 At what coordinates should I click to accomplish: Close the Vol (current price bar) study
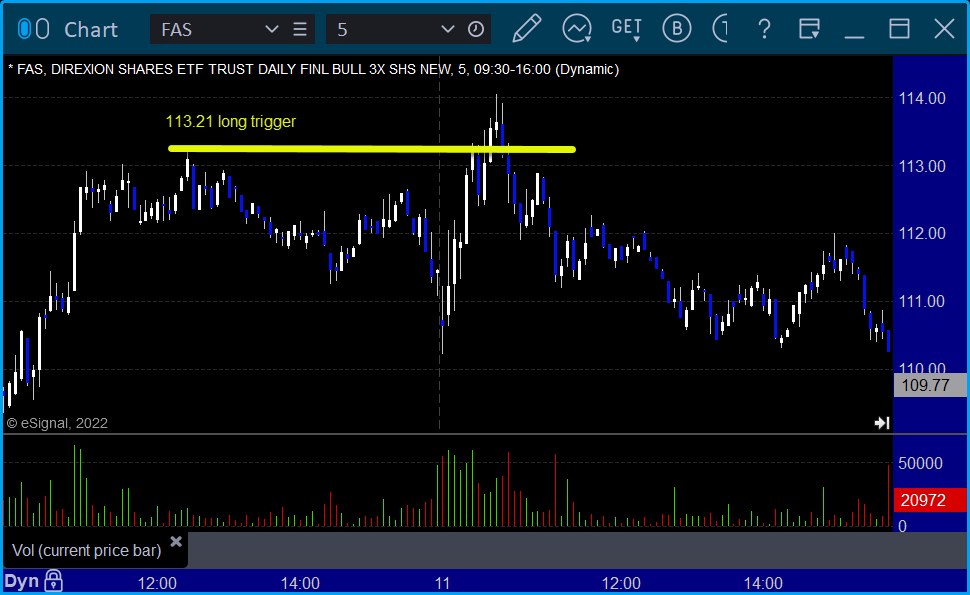(176, 542)
